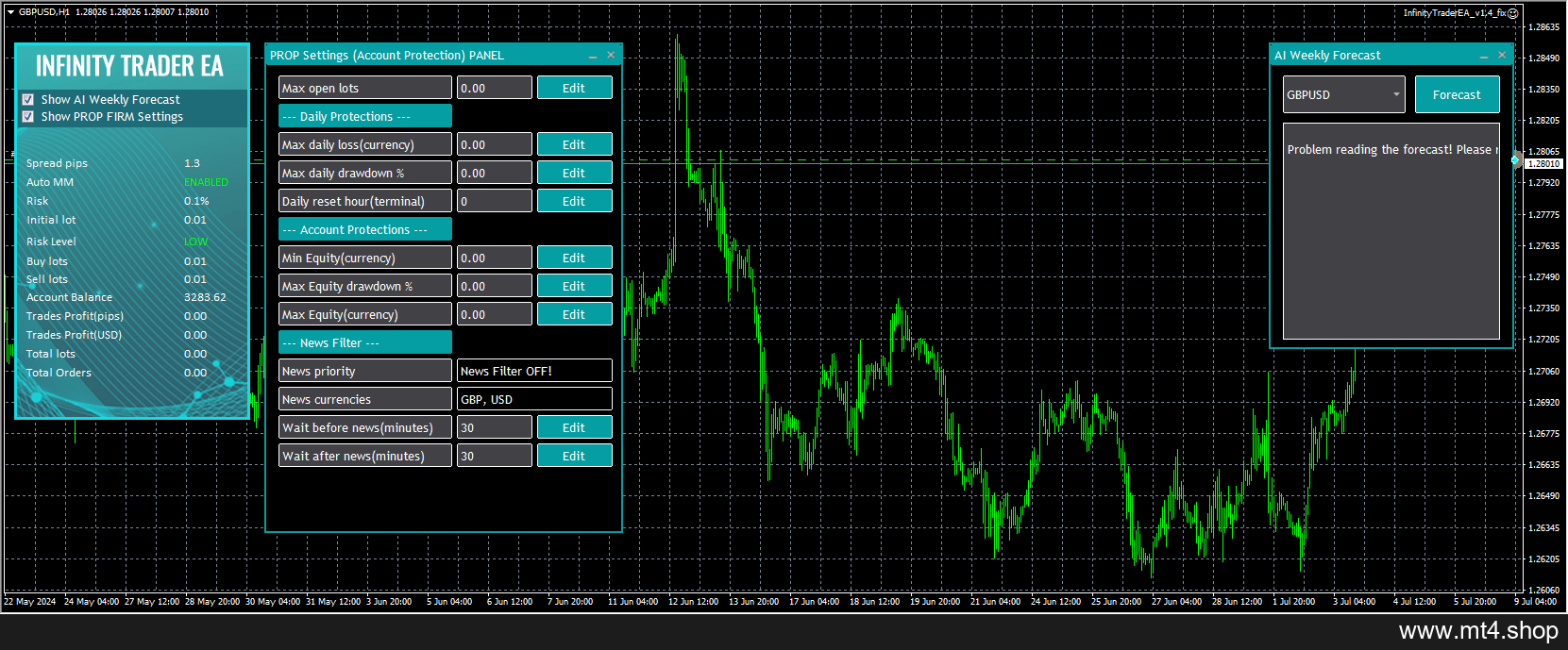The image size is (1568, 650).
Task: Edit the Min Equity(currency) value
Action: coord(574,258)
